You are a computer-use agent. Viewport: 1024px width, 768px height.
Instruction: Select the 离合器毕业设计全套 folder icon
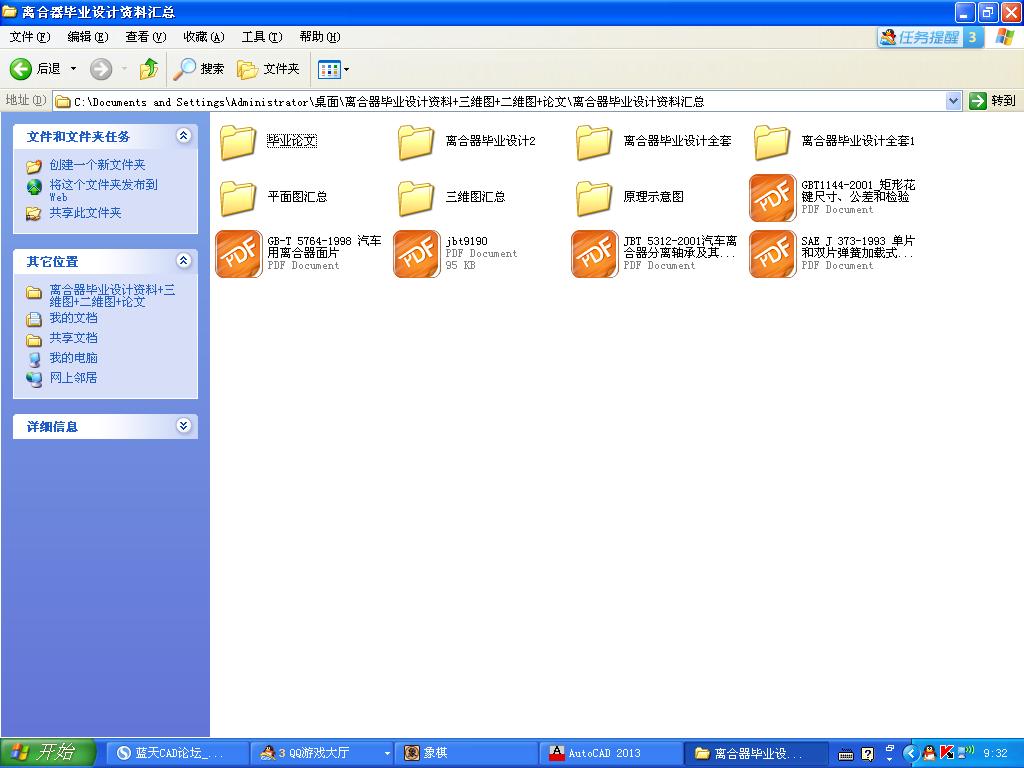click(x=594, y=142)
